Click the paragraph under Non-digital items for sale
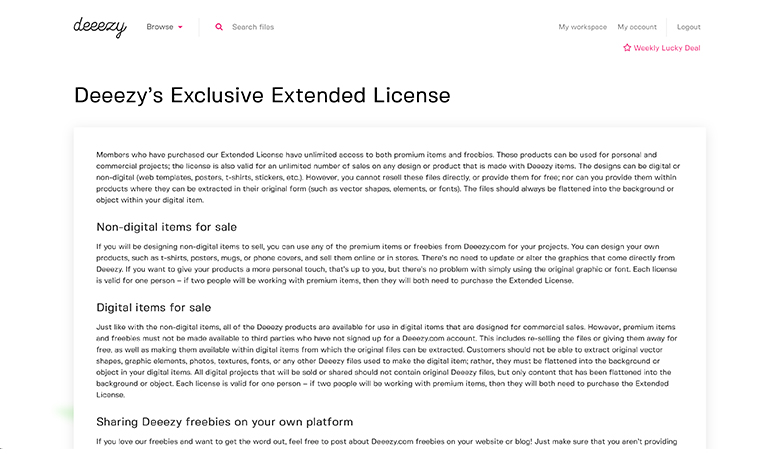 (387, 264)
